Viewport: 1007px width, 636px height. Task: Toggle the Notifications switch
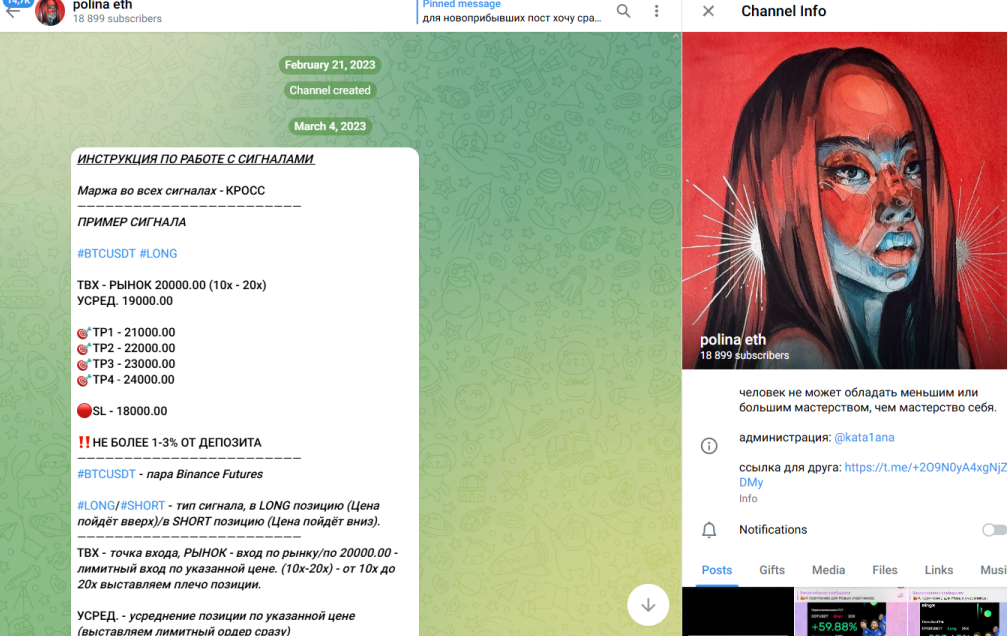click(x=994, y=529)
